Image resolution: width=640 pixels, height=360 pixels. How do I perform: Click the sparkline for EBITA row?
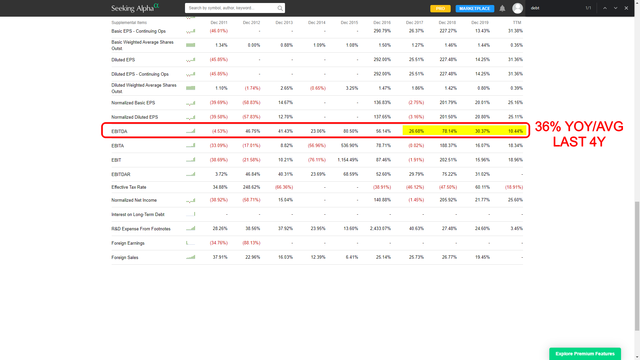191,145
